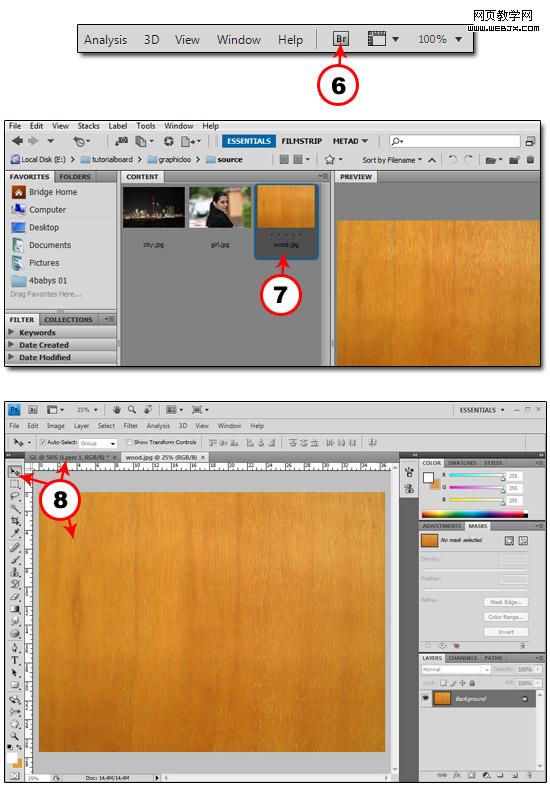This screenshot has height=794, width=550.
Task: Expand Keywords filter in Bridge
Action: point(11,332)
